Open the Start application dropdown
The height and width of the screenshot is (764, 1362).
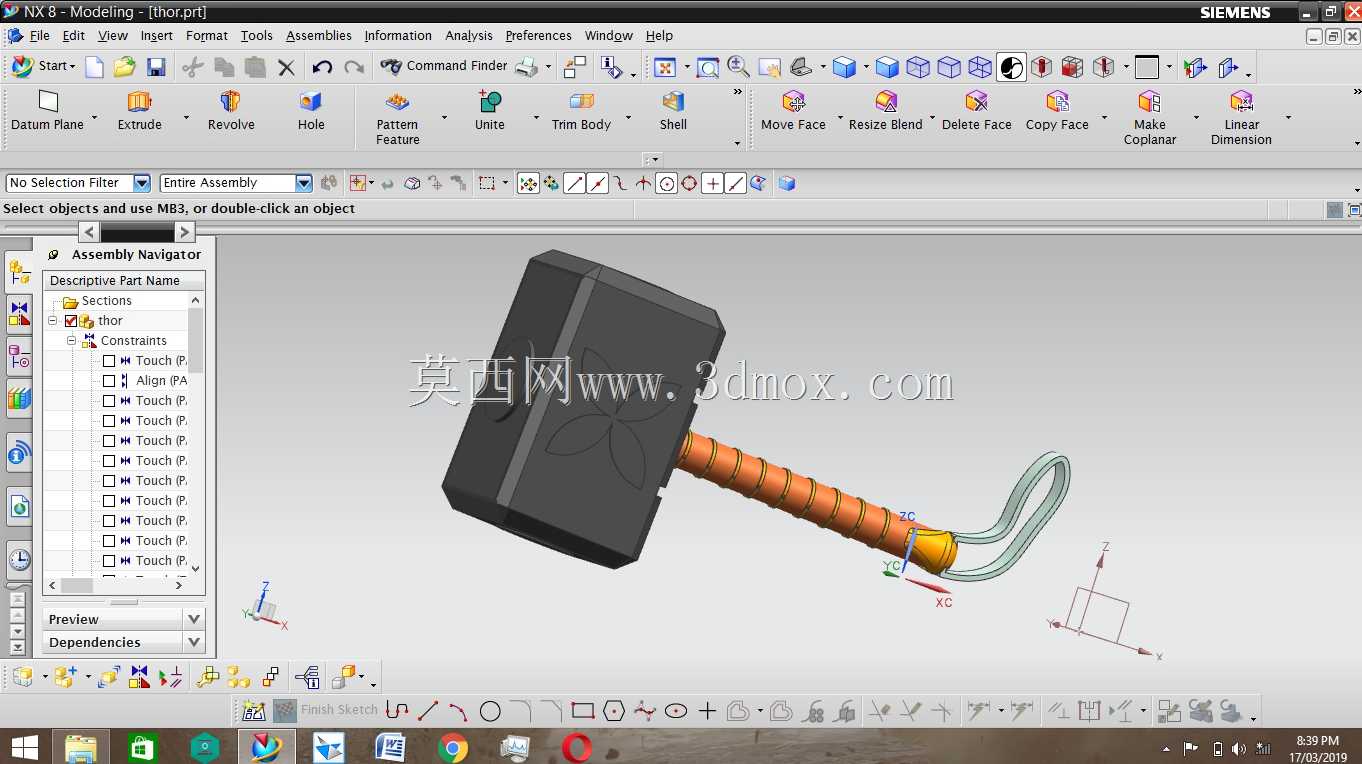coord(42,66)
